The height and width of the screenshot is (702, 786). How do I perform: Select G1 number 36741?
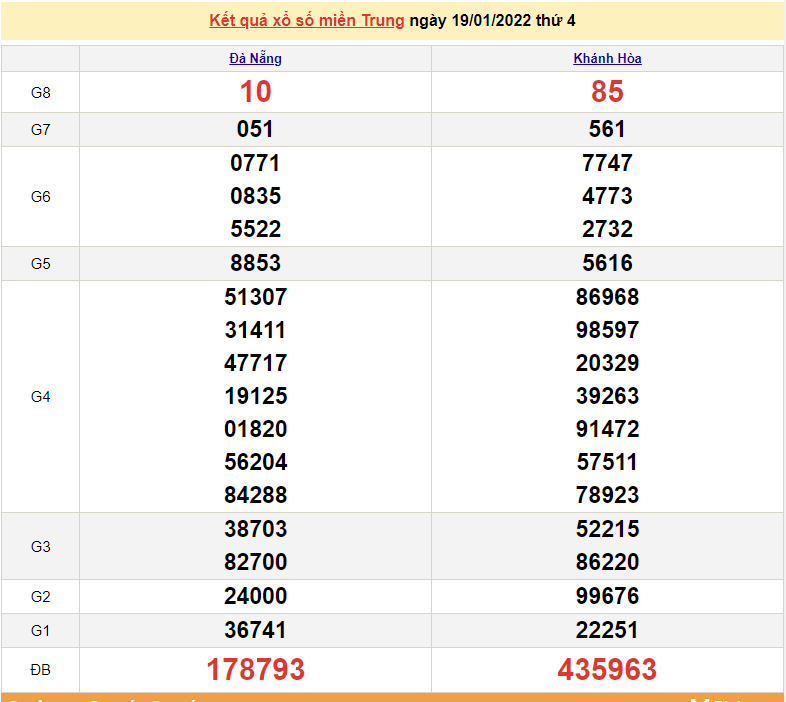click(x=255, y=631)
